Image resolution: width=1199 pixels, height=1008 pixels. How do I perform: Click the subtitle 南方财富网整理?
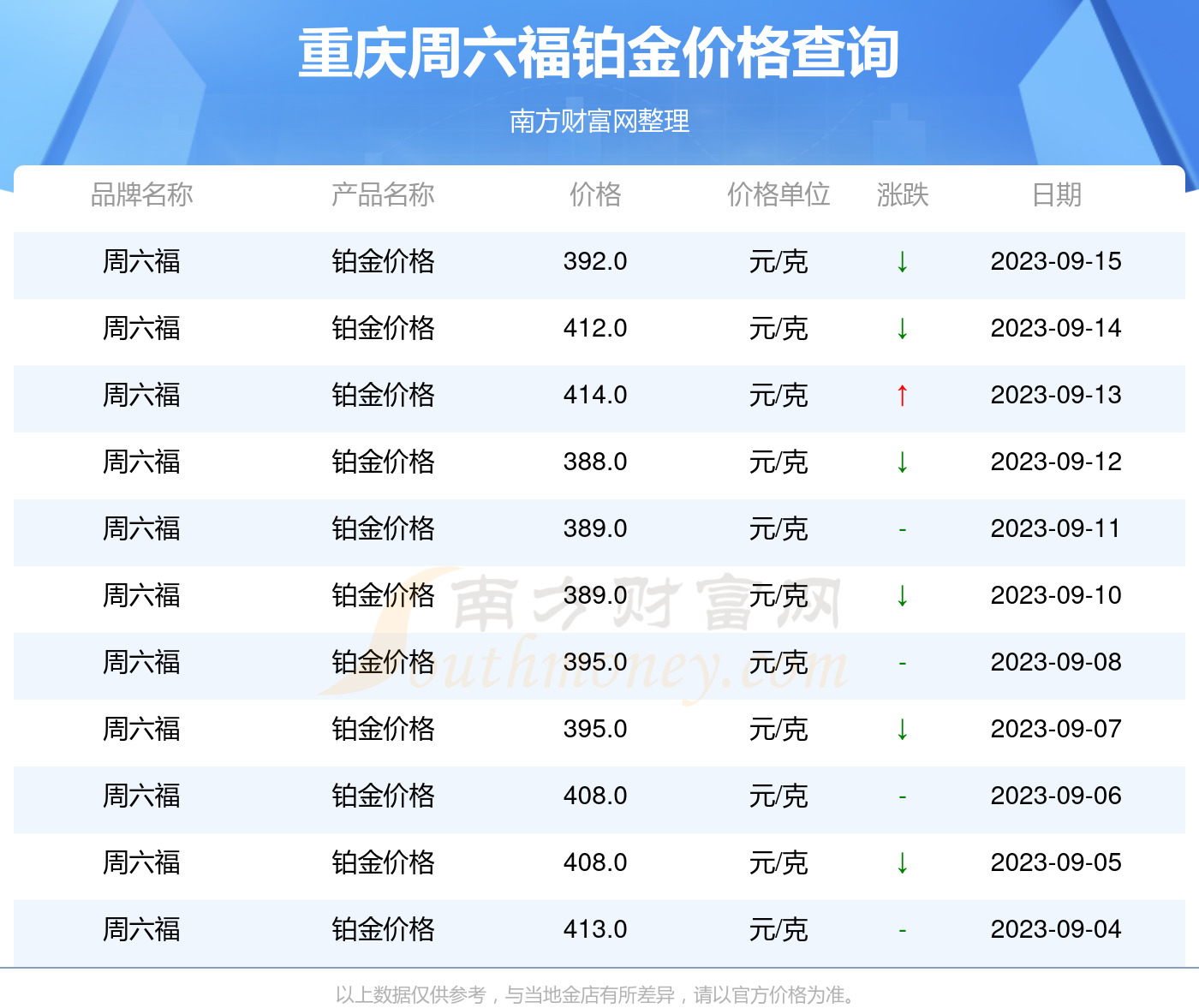[x=599, y=121]
